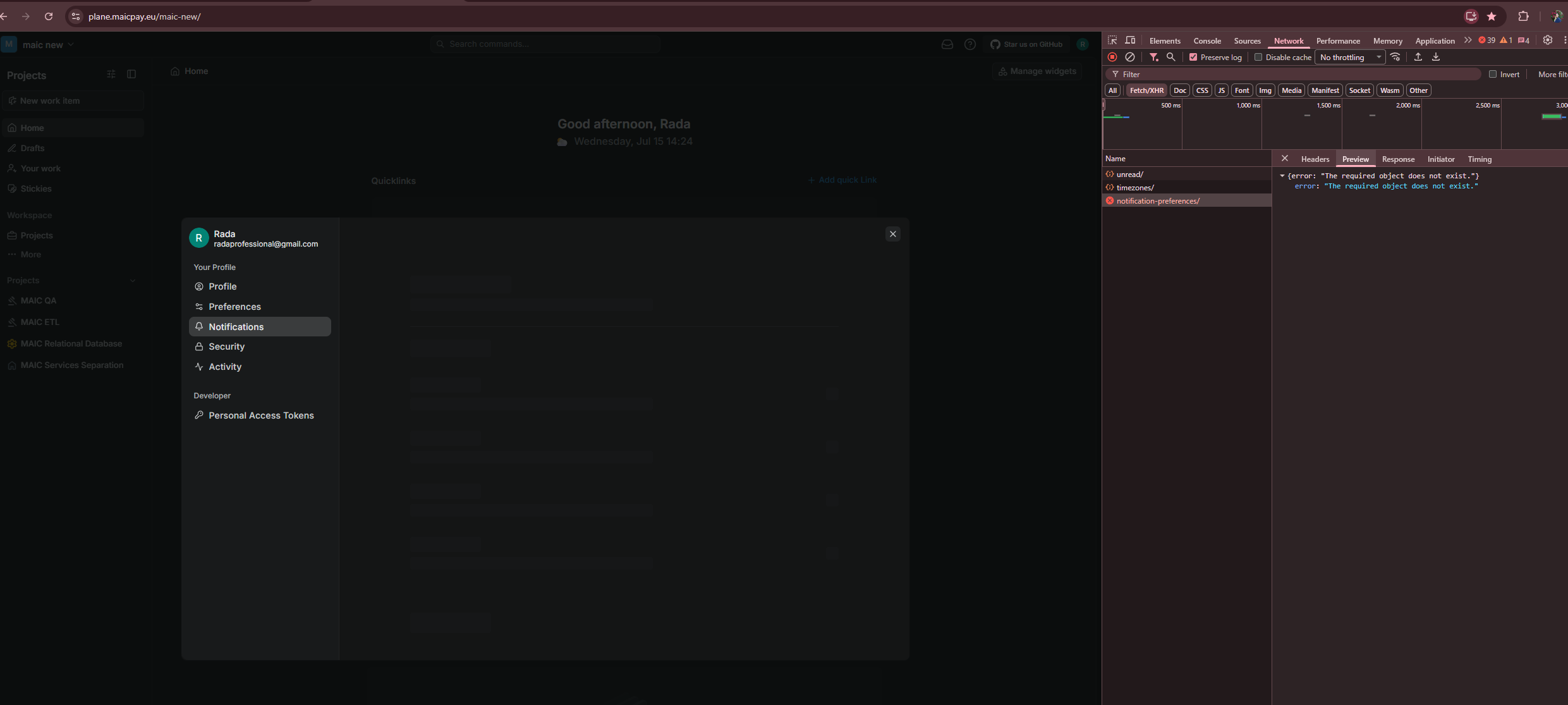Click the install app icon in address bar
The image size is (1568, 705).
1471,16
